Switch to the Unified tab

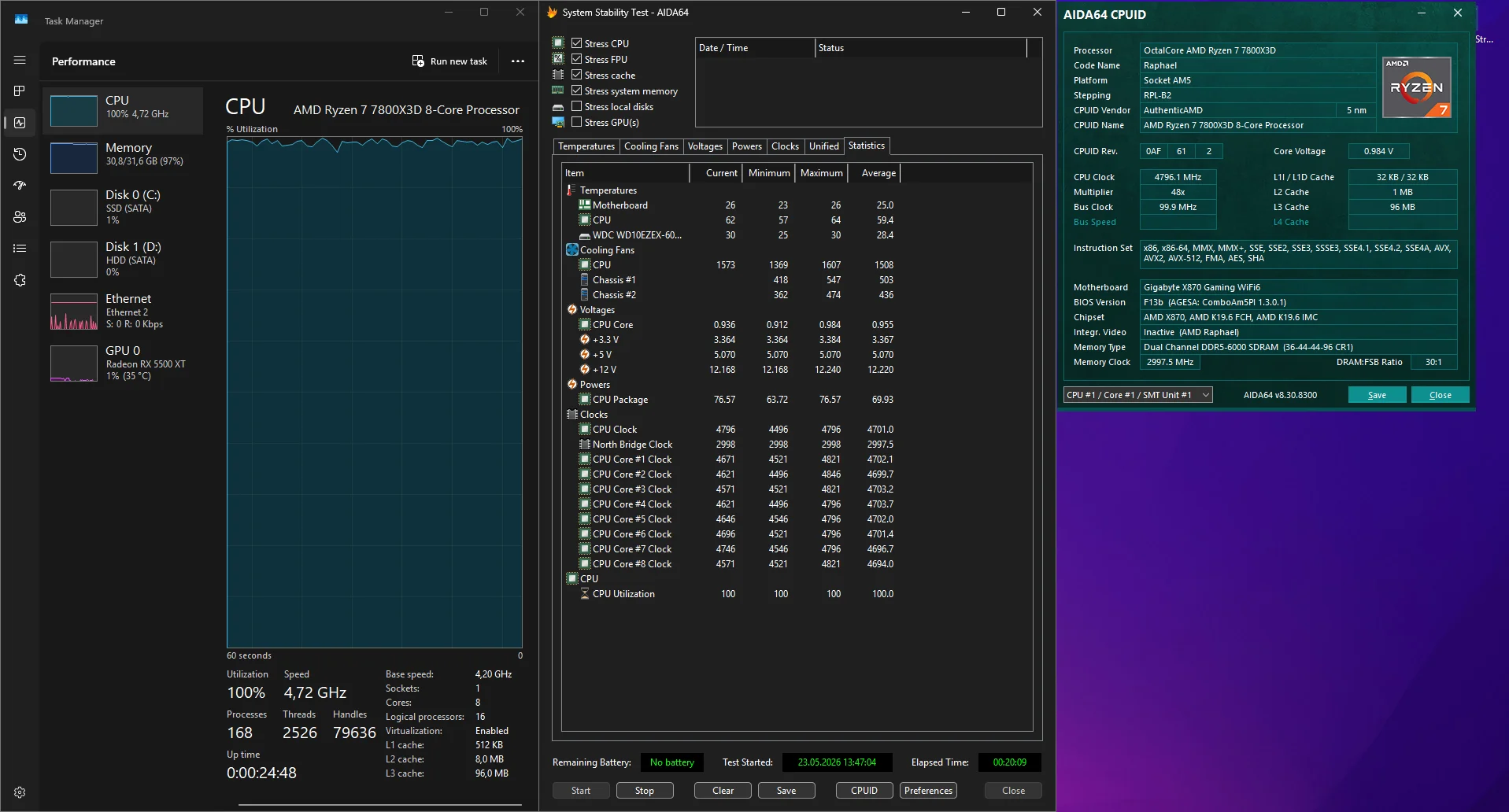(x=823, y=146)
